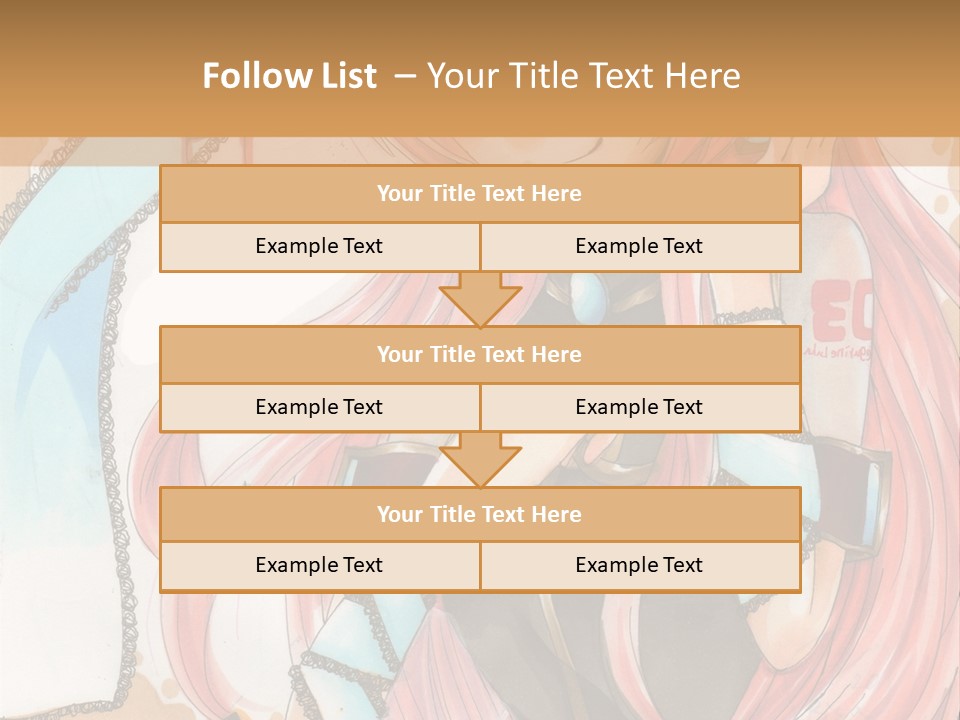Select "Your Title Text Here" in the slide heading
Screen dimensions: 960x720
point(584,76)
